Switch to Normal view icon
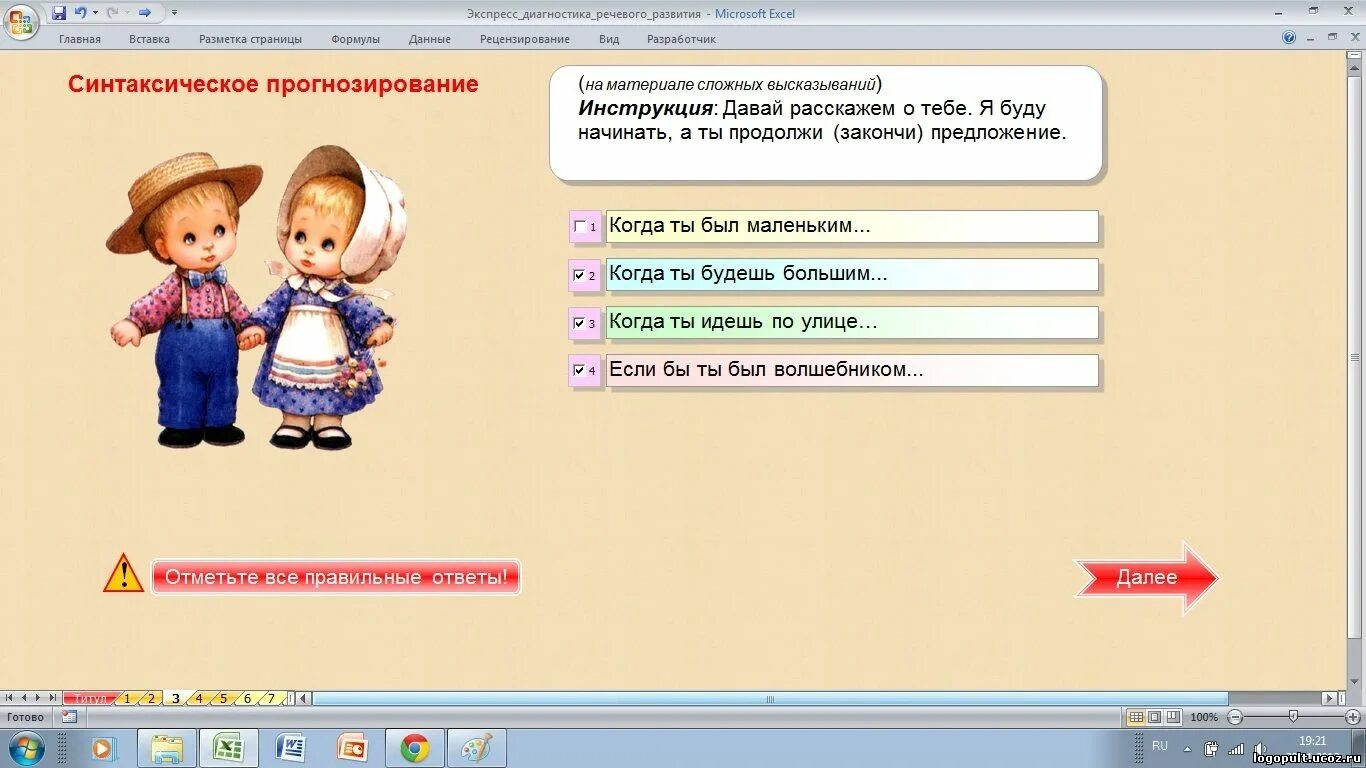Screen dimensions: 1366x768 (x=1136, y=717)
